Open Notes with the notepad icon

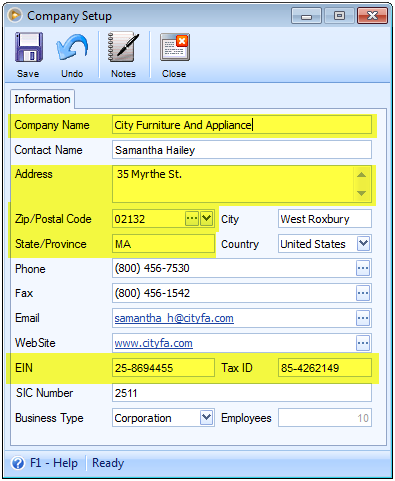click(123, 47)
